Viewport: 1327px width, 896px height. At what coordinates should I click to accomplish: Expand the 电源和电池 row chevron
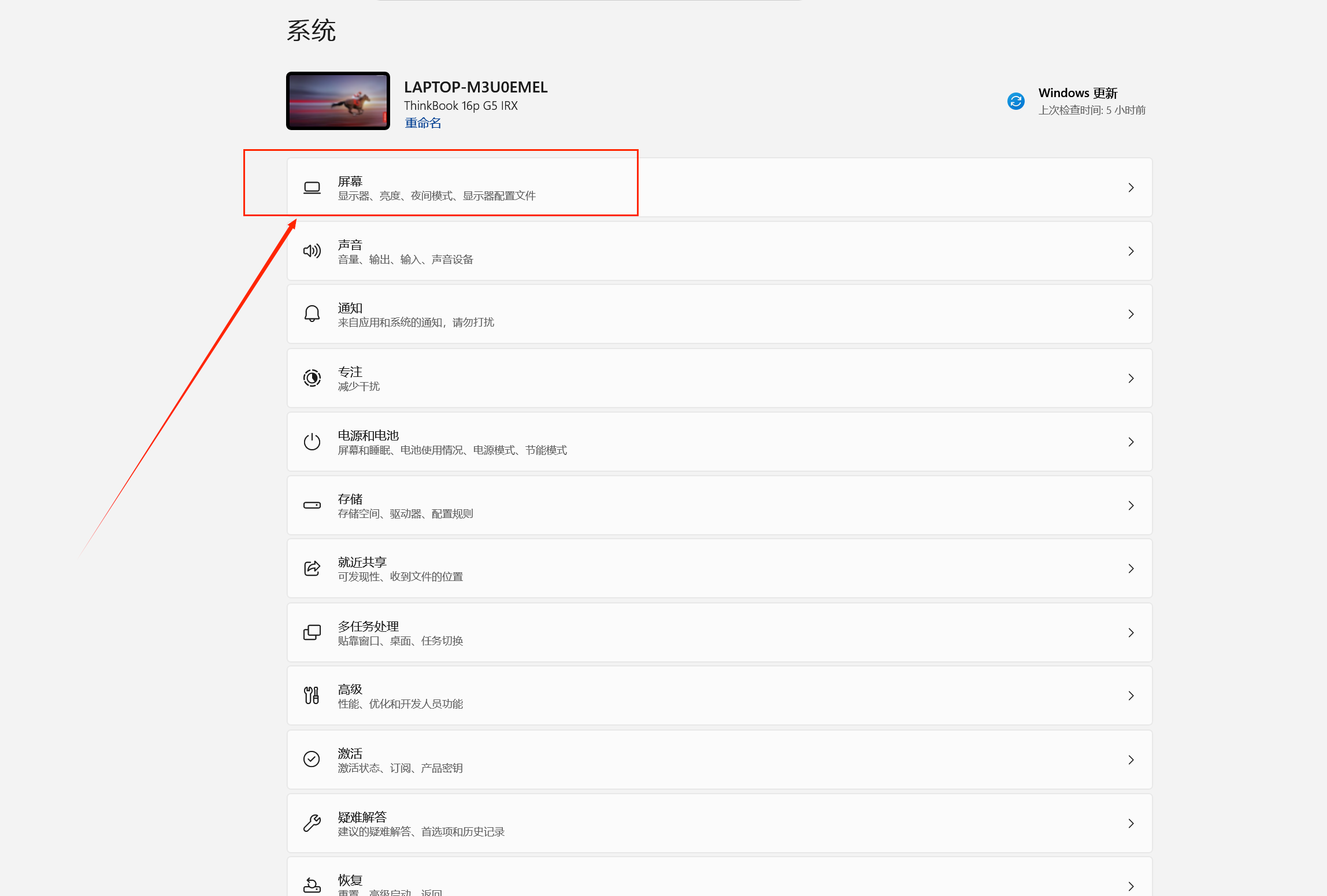click(1131, 442)
